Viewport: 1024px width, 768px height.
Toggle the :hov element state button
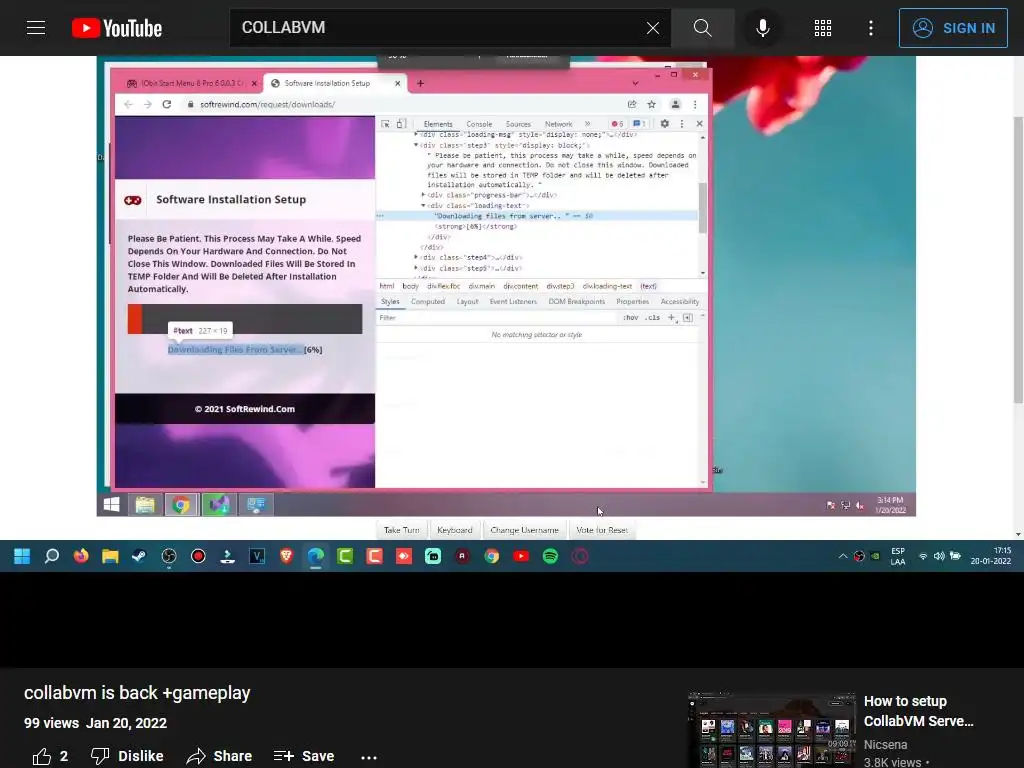(630, 317)
